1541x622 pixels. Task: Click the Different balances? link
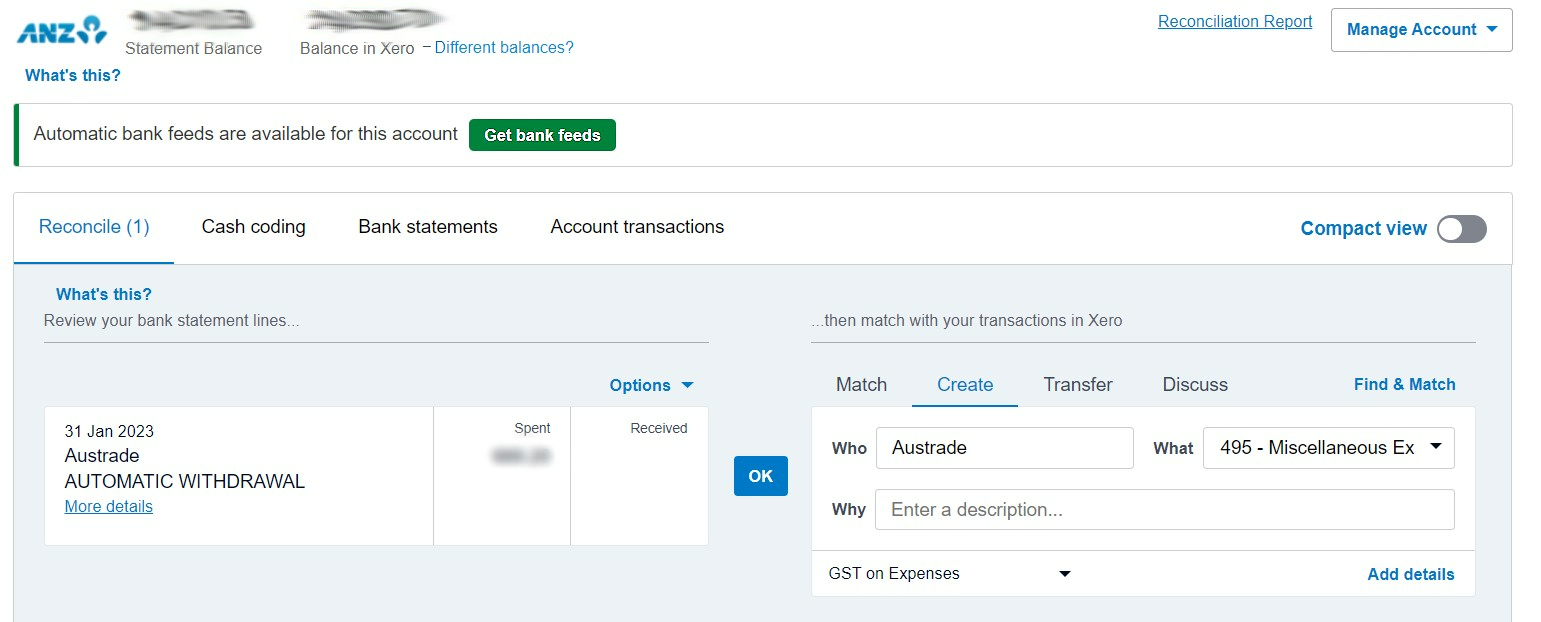504,48
